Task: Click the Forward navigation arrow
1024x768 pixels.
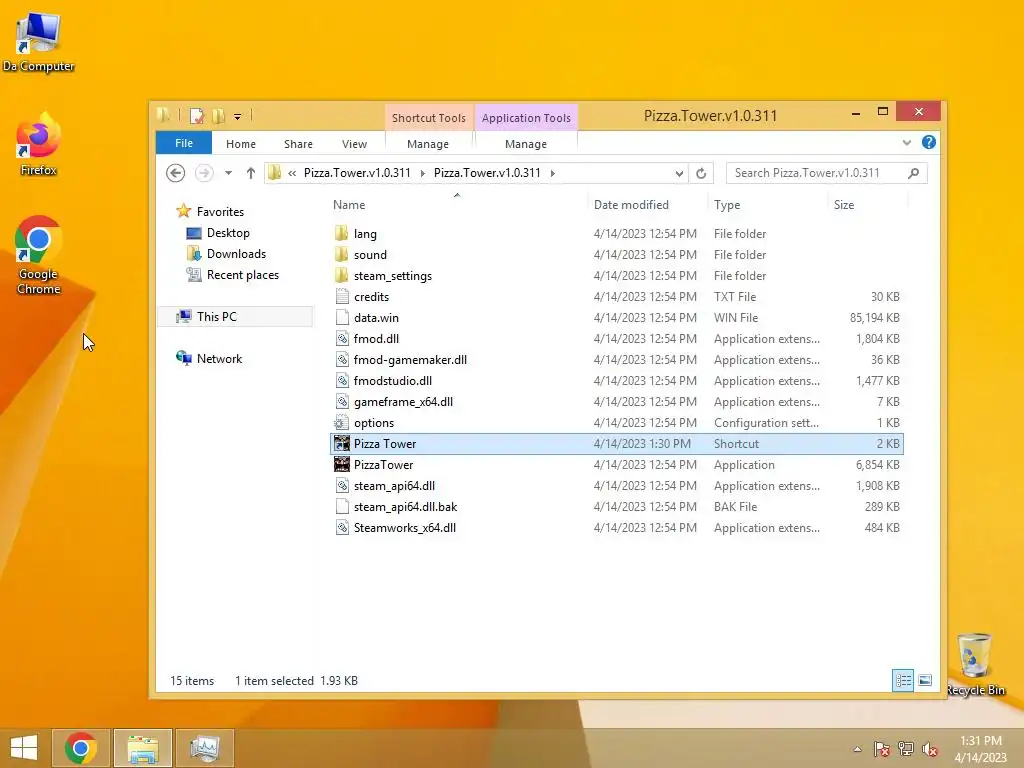Action: [204, 173]
